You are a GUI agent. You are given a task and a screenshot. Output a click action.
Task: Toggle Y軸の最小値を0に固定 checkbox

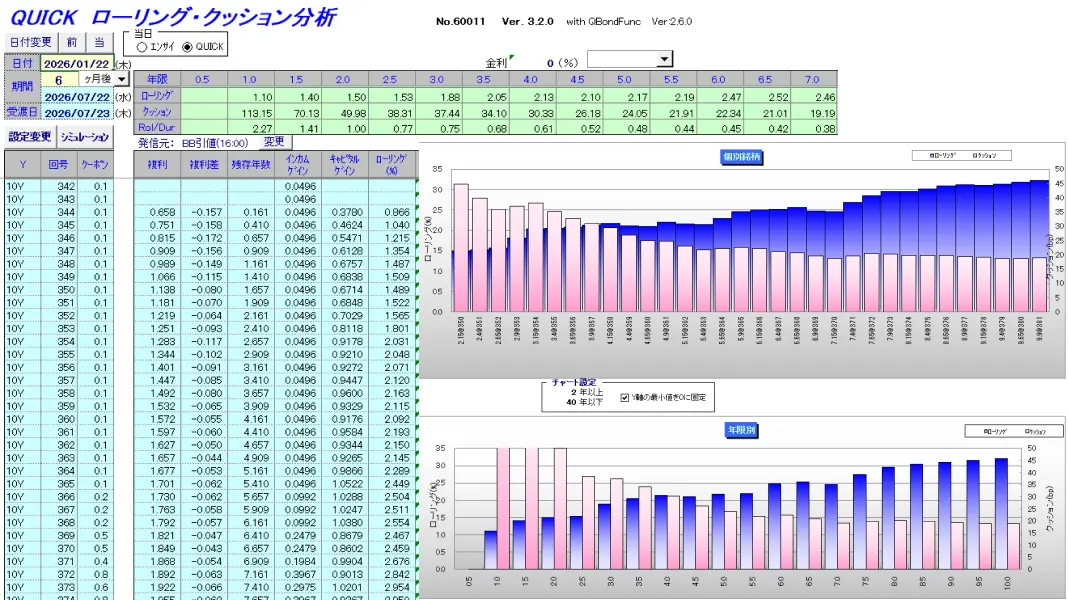point(625,398)
